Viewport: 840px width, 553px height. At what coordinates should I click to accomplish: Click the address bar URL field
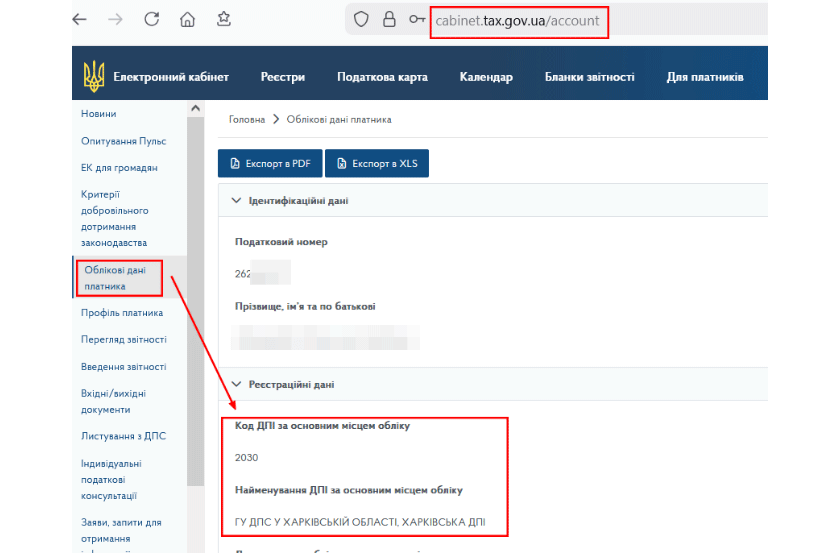[x=518, y=20]
